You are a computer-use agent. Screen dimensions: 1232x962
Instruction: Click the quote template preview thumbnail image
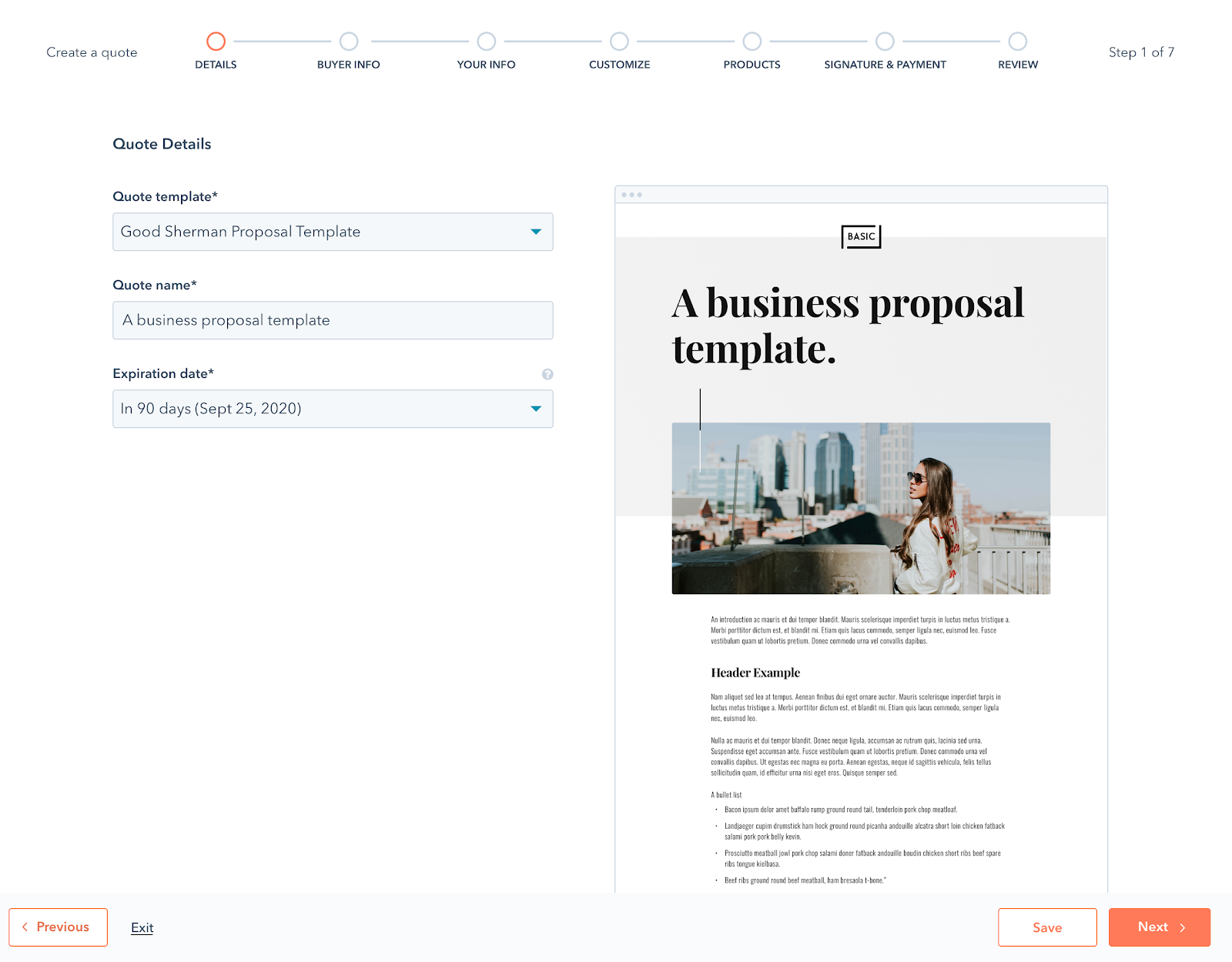tap(860, 508)
